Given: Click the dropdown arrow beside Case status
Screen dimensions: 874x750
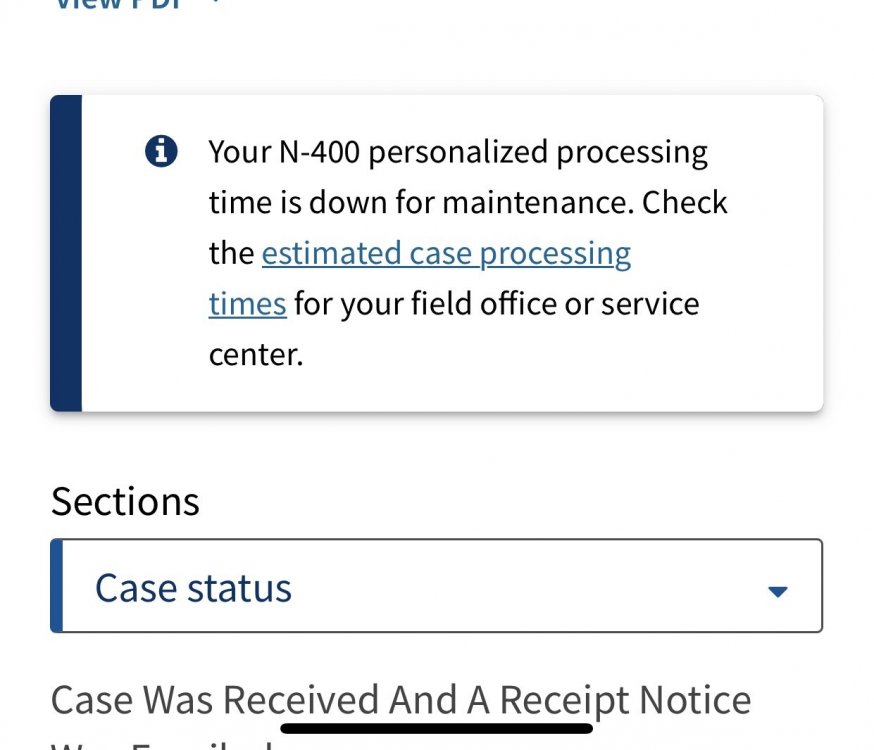Looking at the screenshot, I should (778, 590).
